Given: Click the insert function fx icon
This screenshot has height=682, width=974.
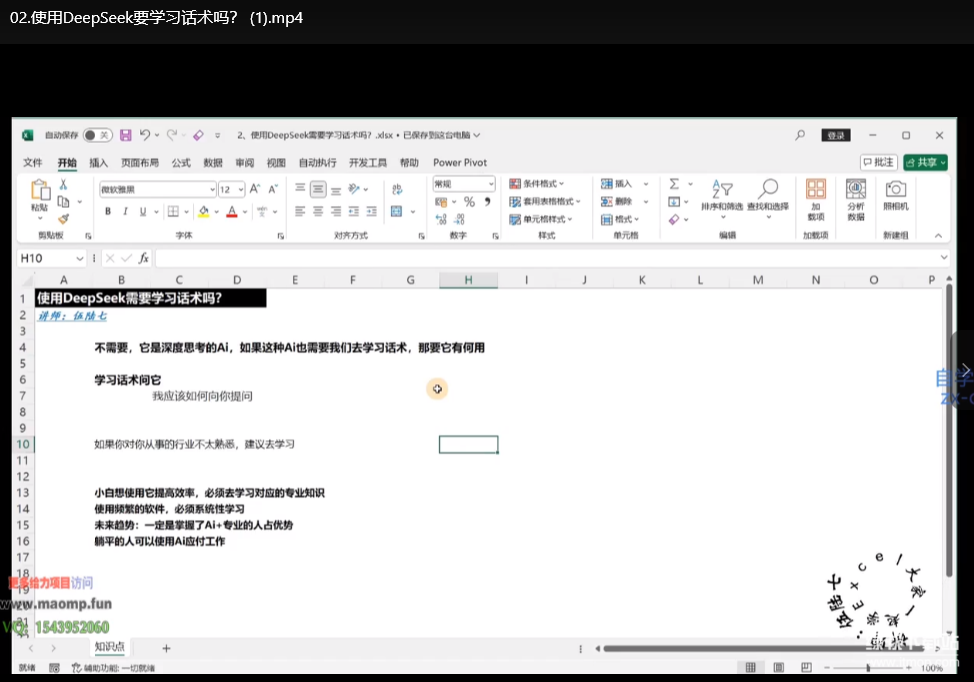Looking at the screenshot, I should (143, 258).
